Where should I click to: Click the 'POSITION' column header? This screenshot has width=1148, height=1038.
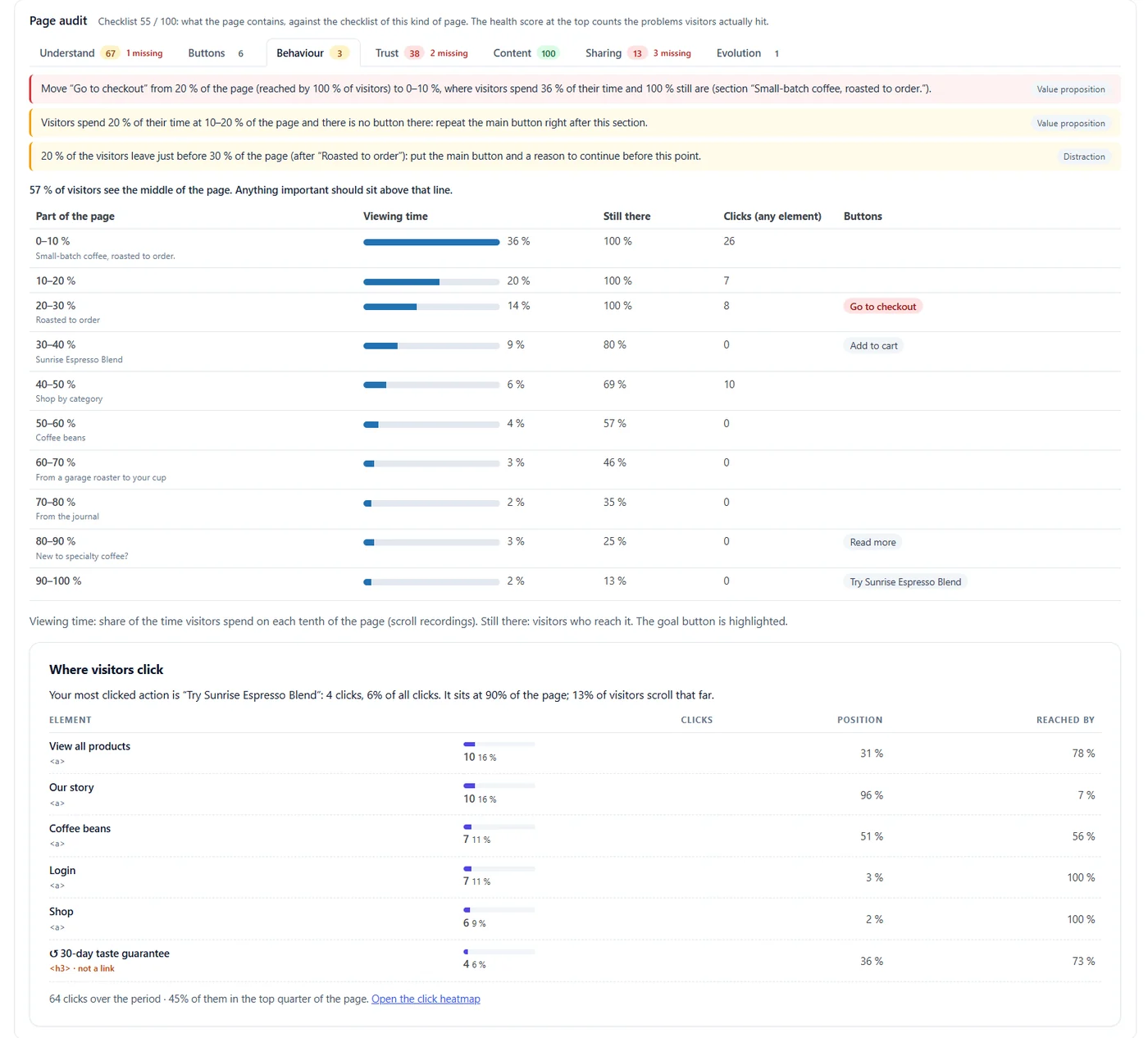pos(859,720)
